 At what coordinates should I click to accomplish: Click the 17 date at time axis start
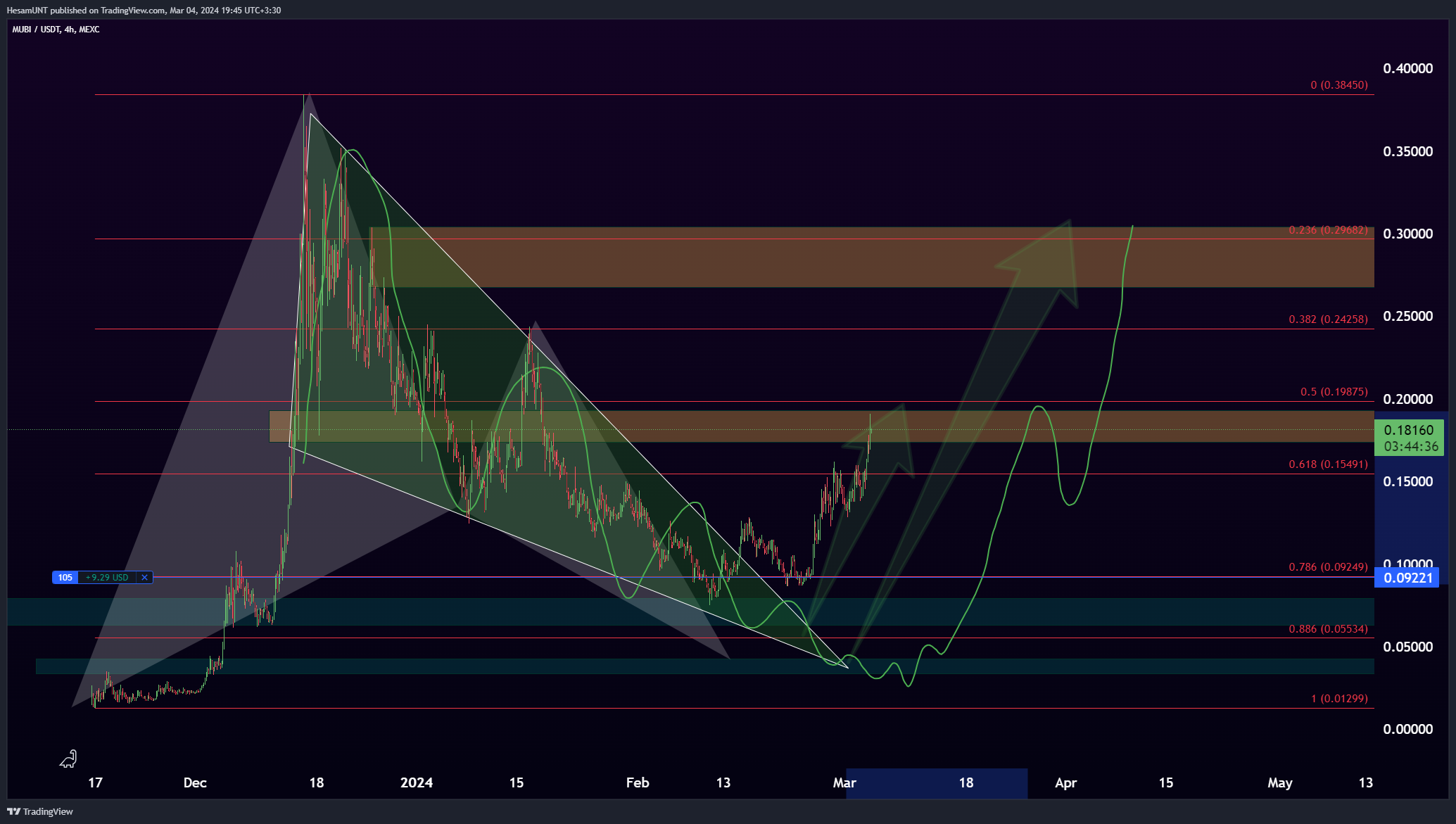click(x=95, y=782)
